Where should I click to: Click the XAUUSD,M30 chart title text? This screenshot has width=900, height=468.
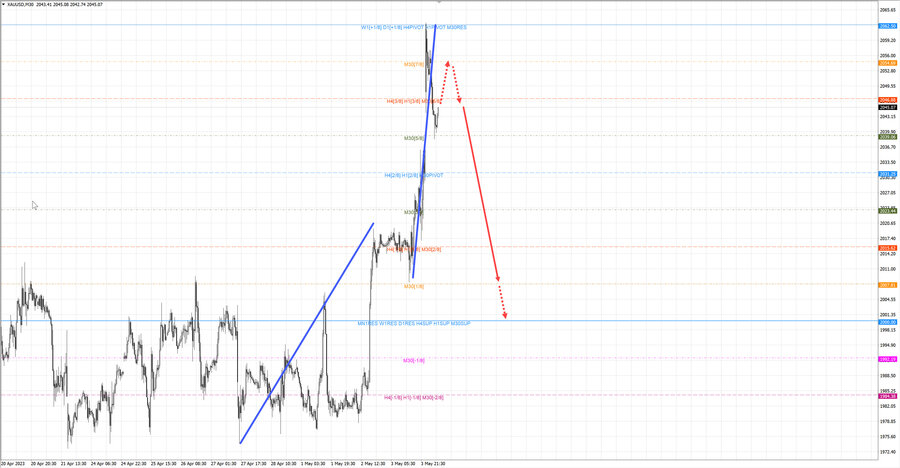20,4
